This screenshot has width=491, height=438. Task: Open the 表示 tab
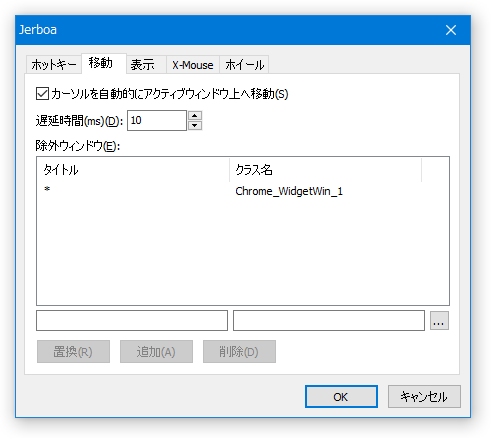click(146, 65)
